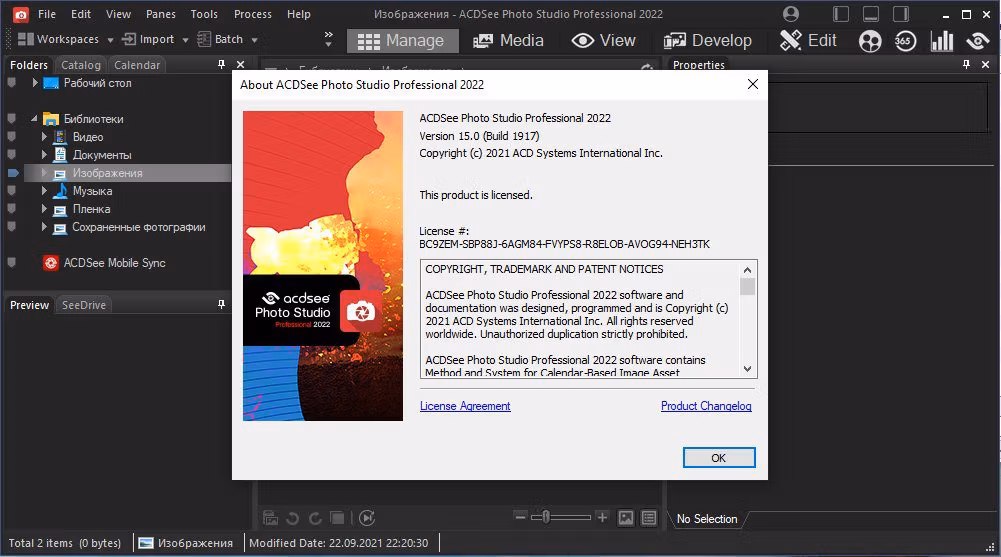The width and height of the screenshot is (1001, 557).
Task: Expand toolbar overflow chevron
Action: click(x=328, y=39)
